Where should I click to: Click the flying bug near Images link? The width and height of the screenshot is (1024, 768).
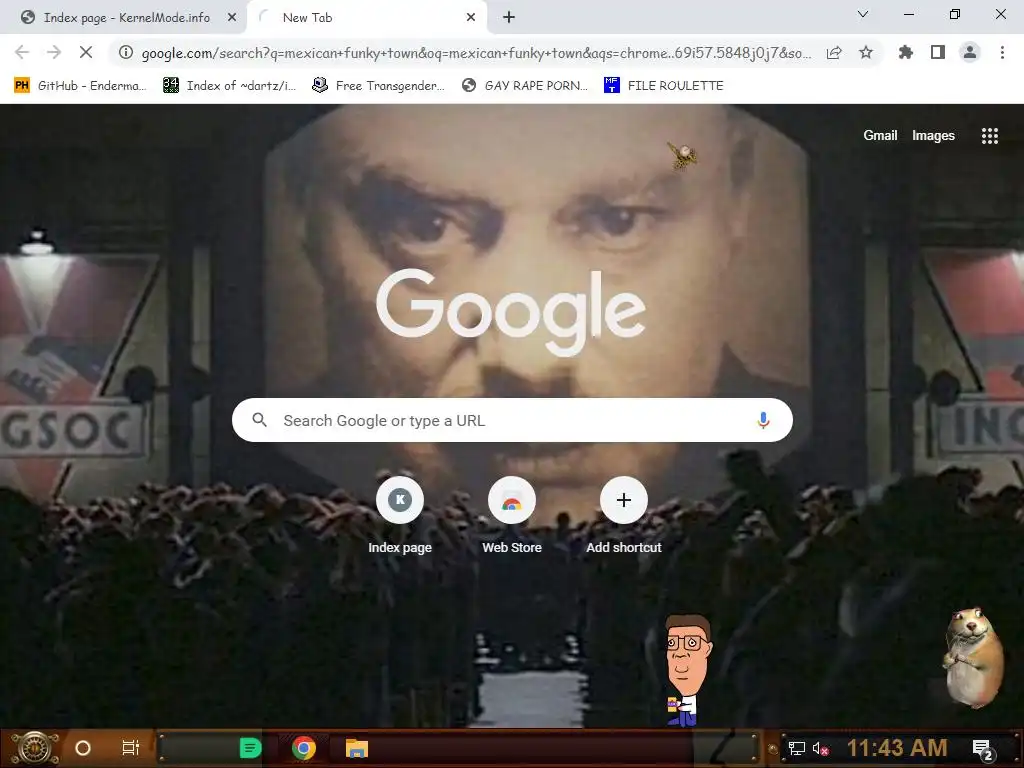click(682, 155)
